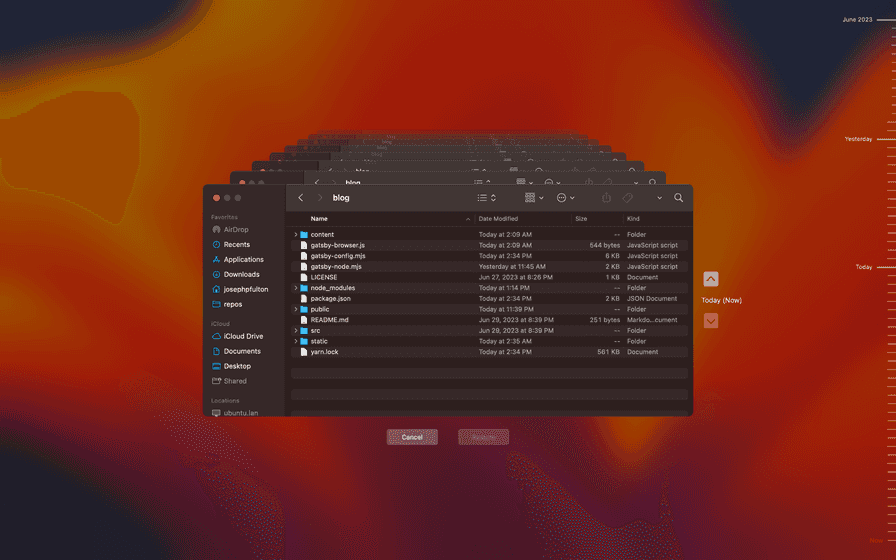Viewport: 896px width, 560px height.
Task: Jump to Yesterday on the timeline
Action: click(x=858, y=139)
